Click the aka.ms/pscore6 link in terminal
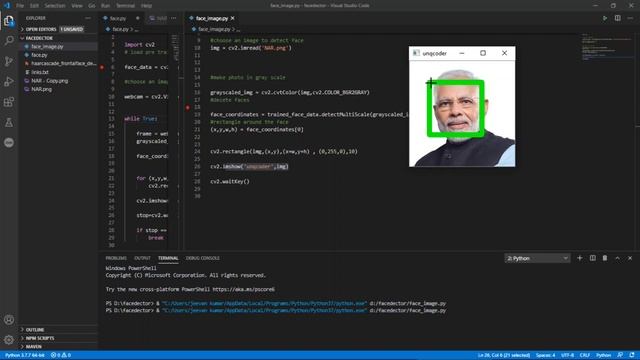The image size is (640, 360). [244, 289]
